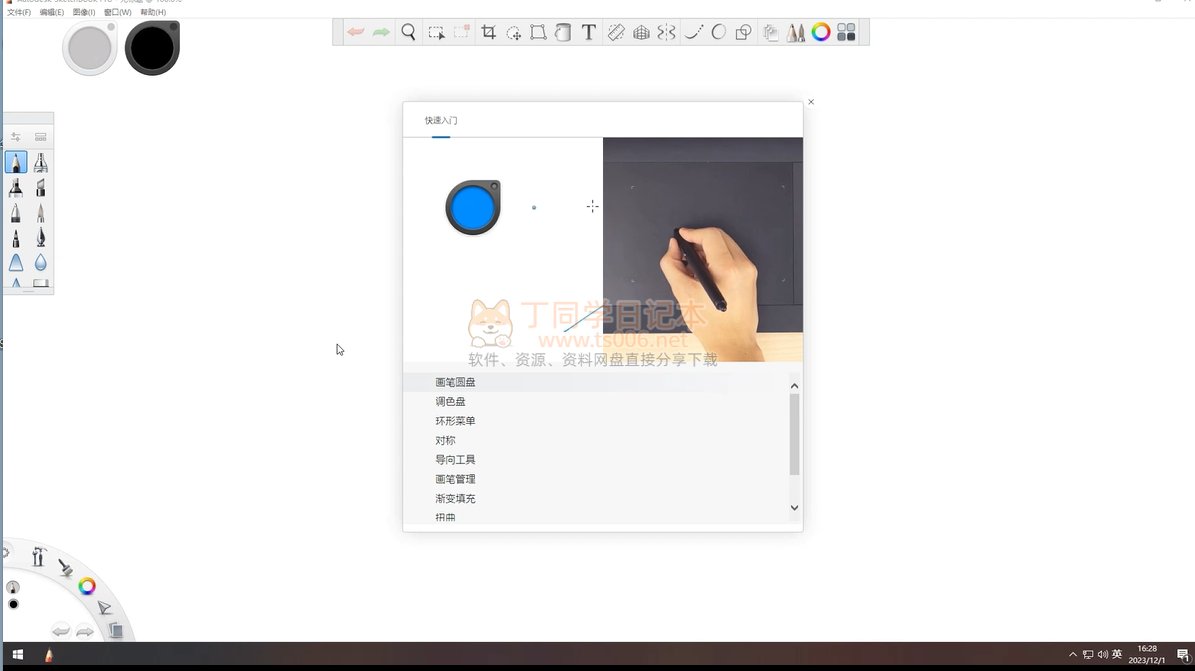The width and height of the screenshot is (1195, 671).
Task: Click the black color puck
Action: (x=152, y=49)
